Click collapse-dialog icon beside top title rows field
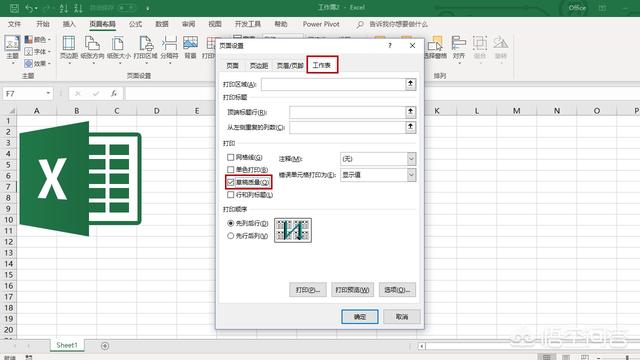The height and width of the screenshot is (360, 640). pos(411,111)
